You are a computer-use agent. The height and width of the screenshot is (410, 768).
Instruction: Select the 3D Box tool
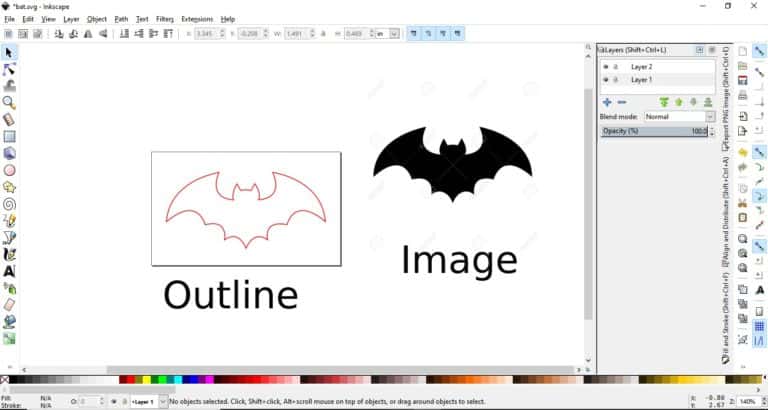[9, 153]
